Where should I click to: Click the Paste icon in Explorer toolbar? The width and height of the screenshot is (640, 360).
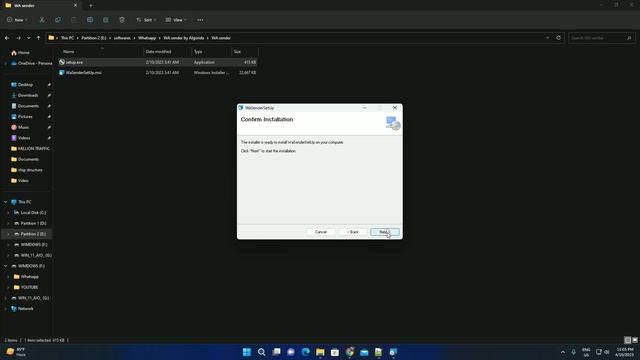click(73, 20)
